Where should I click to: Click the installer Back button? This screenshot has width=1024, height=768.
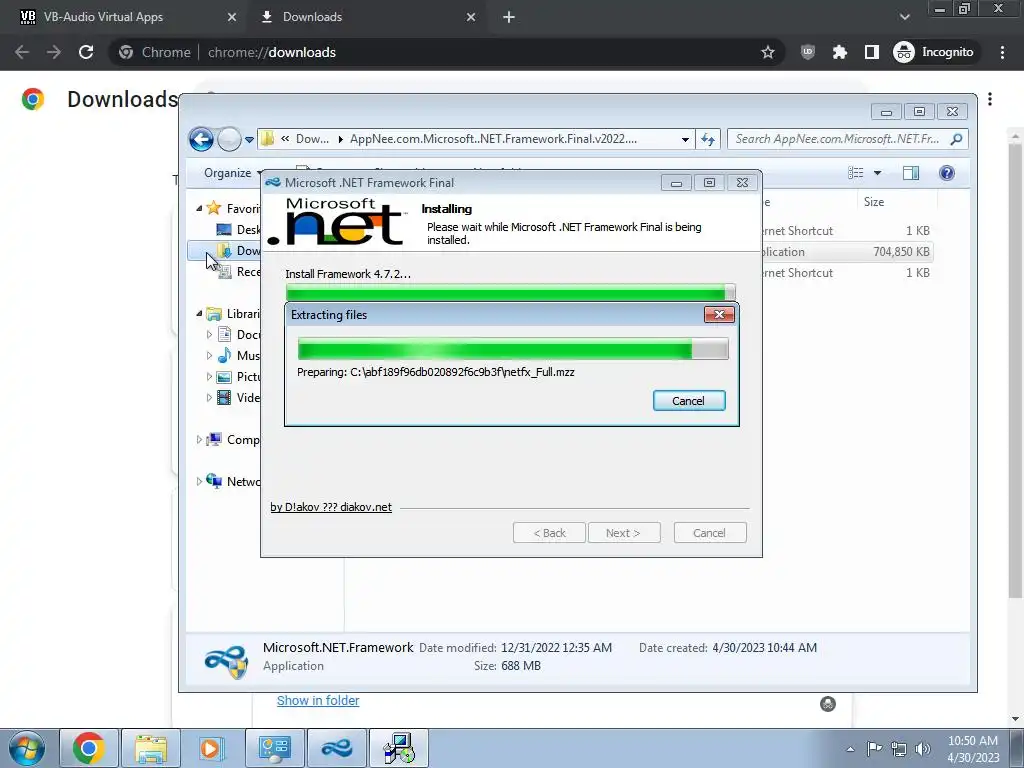point(549,533)
